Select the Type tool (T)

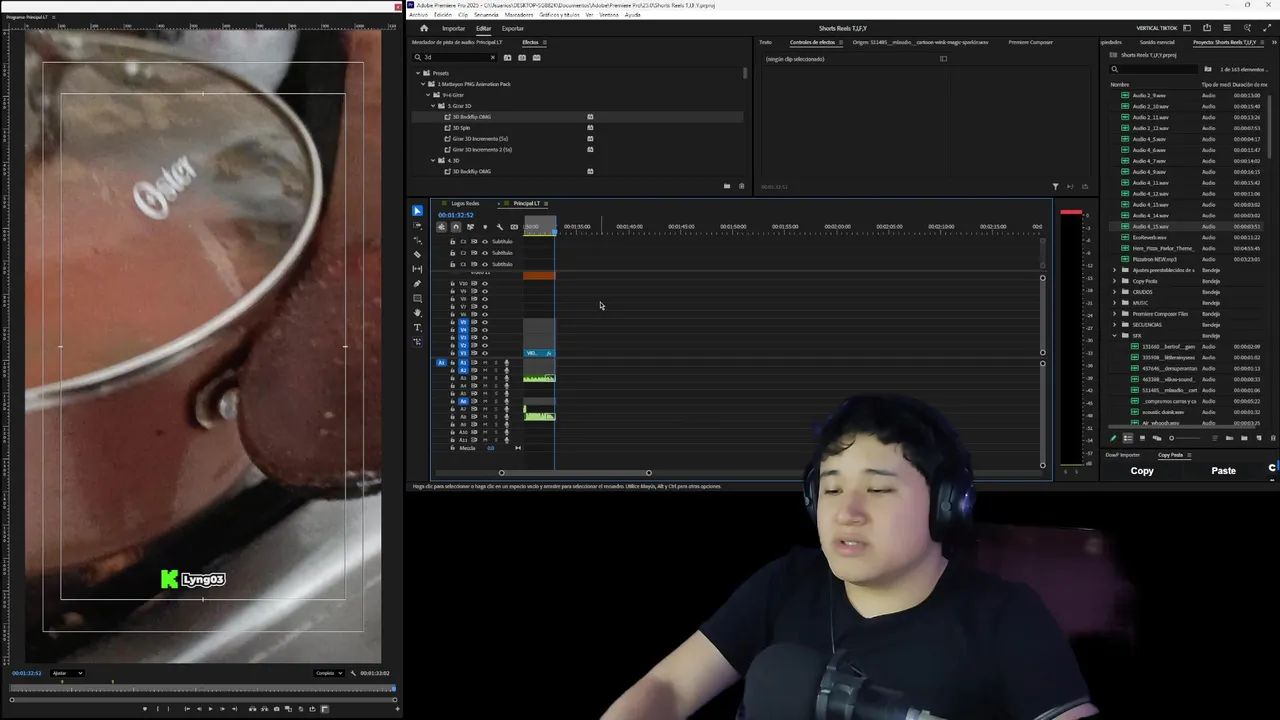click(417, 327)
